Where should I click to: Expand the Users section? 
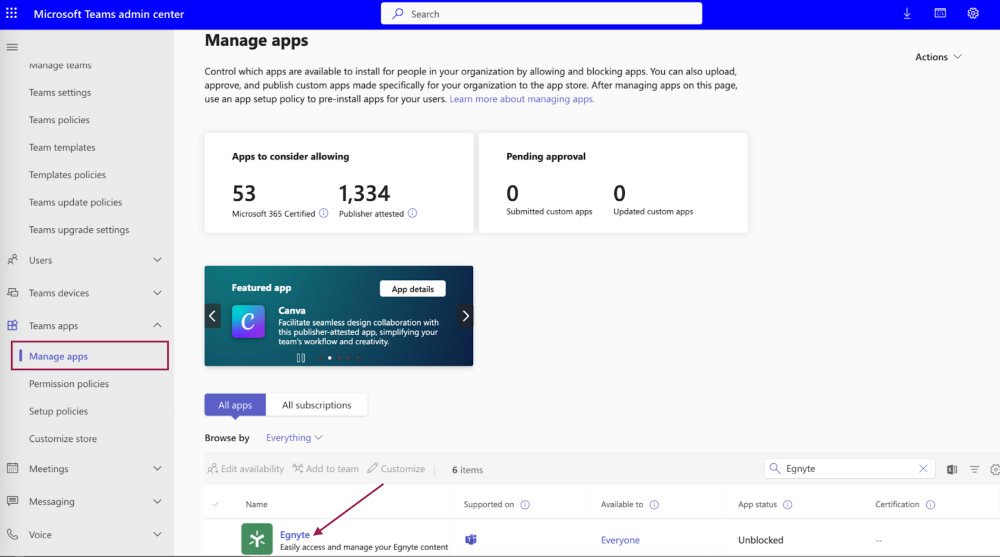(x=158, y=260)
